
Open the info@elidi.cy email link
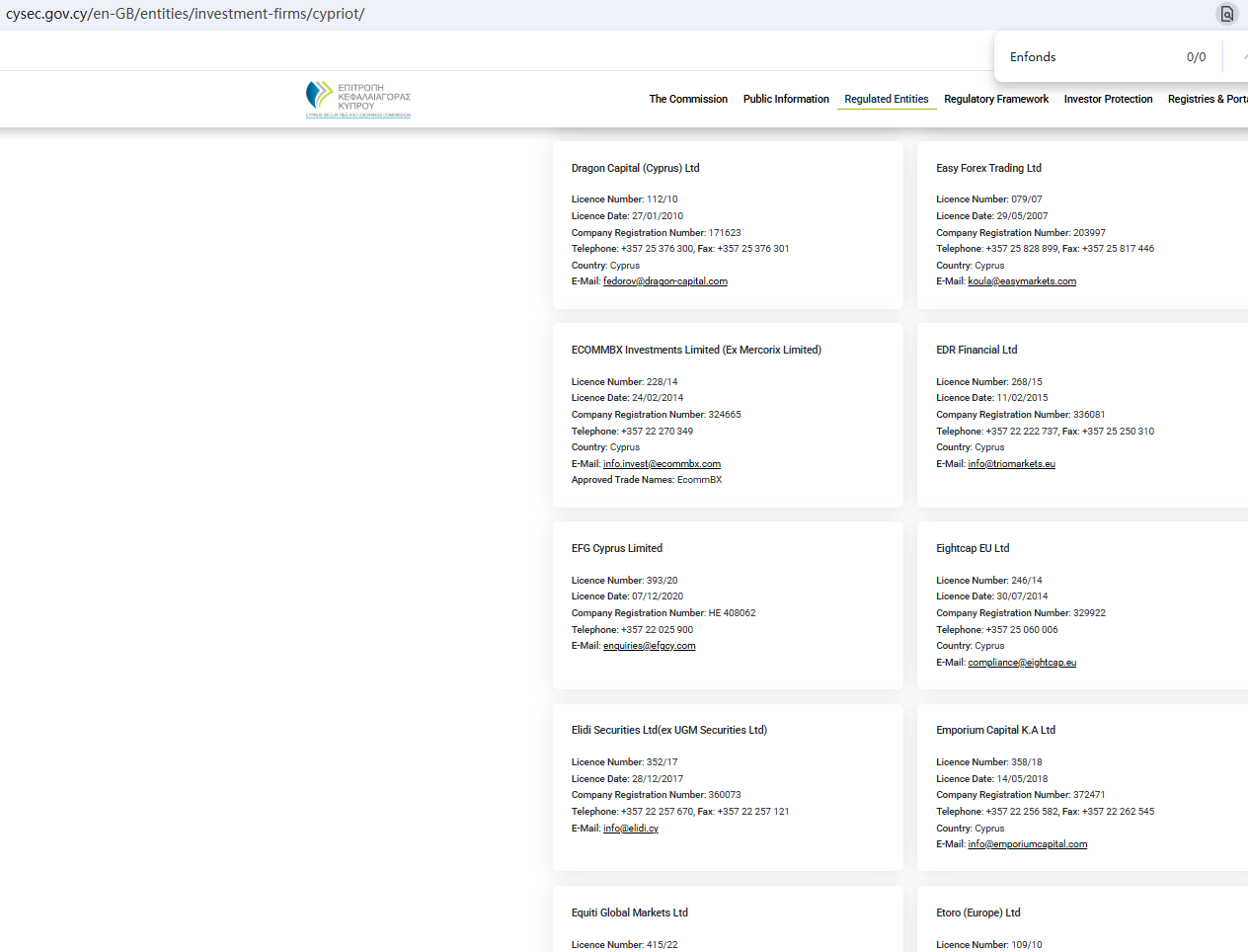630,829
